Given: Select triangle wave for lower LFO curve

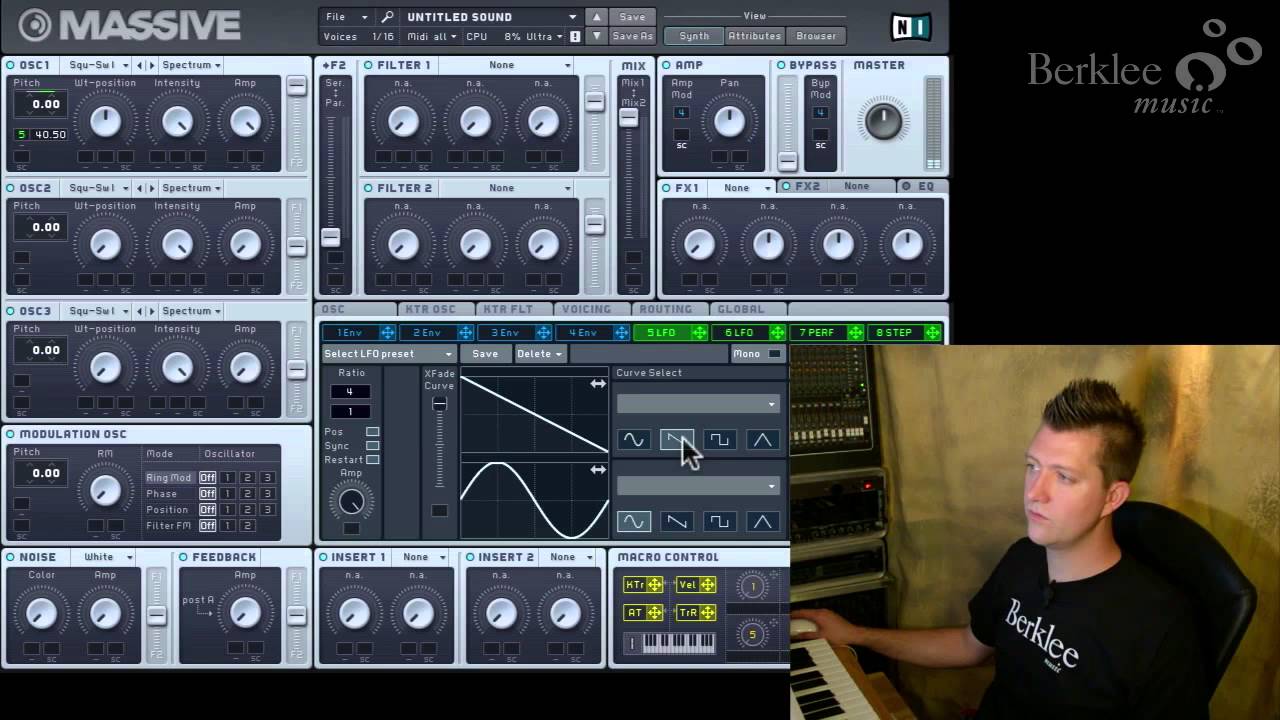Looking at the screenshot, I should coord(762,521).
